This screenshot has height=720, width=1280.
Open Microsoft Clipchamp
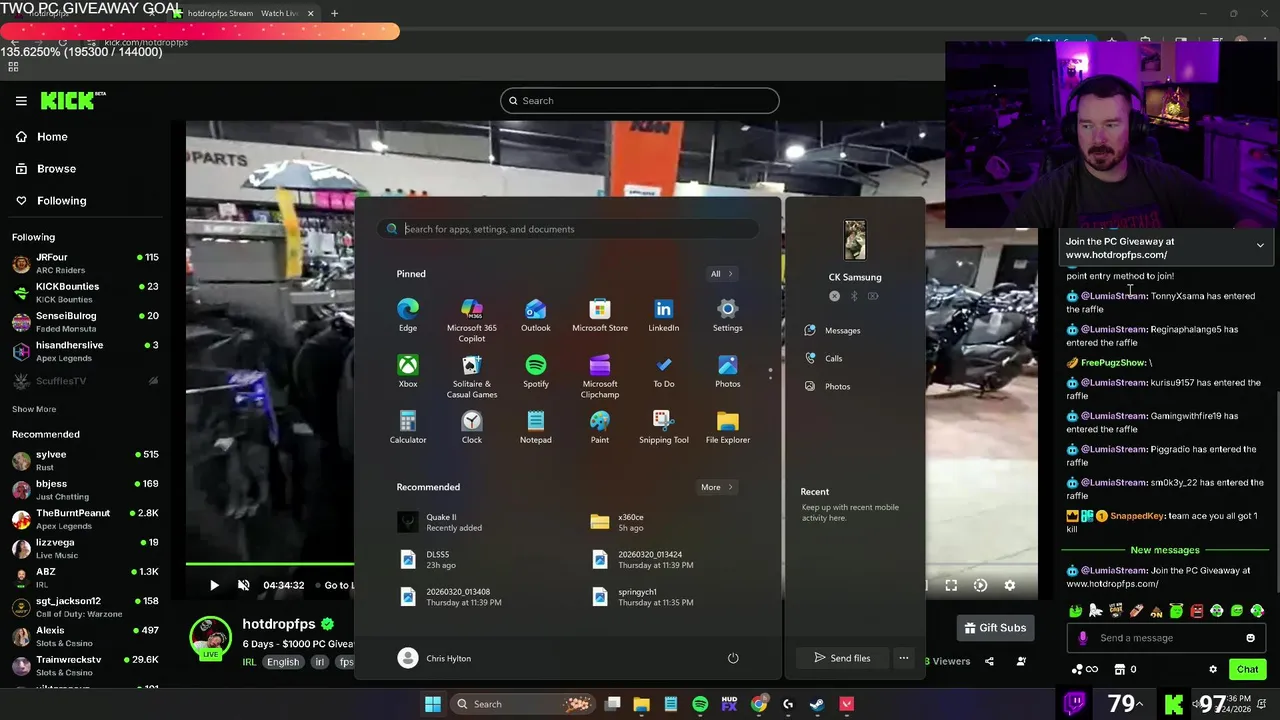click(x=600, y=376)
